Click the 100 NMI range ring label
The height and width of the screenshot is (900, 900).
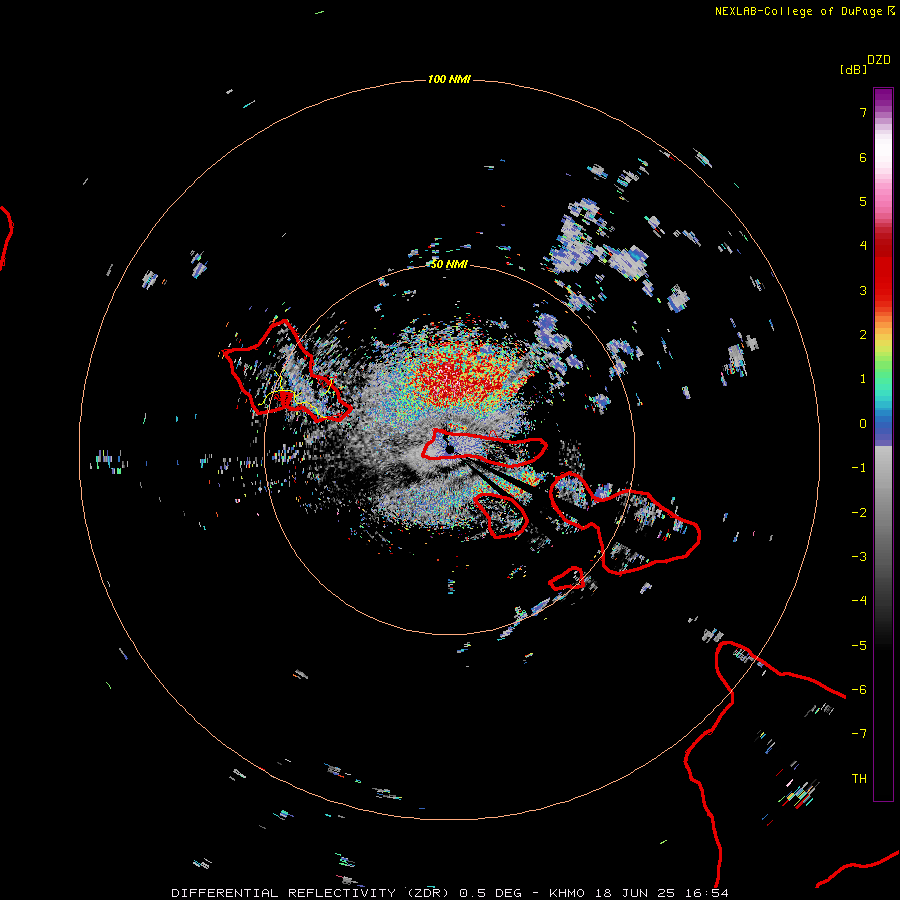click(449, 79)
